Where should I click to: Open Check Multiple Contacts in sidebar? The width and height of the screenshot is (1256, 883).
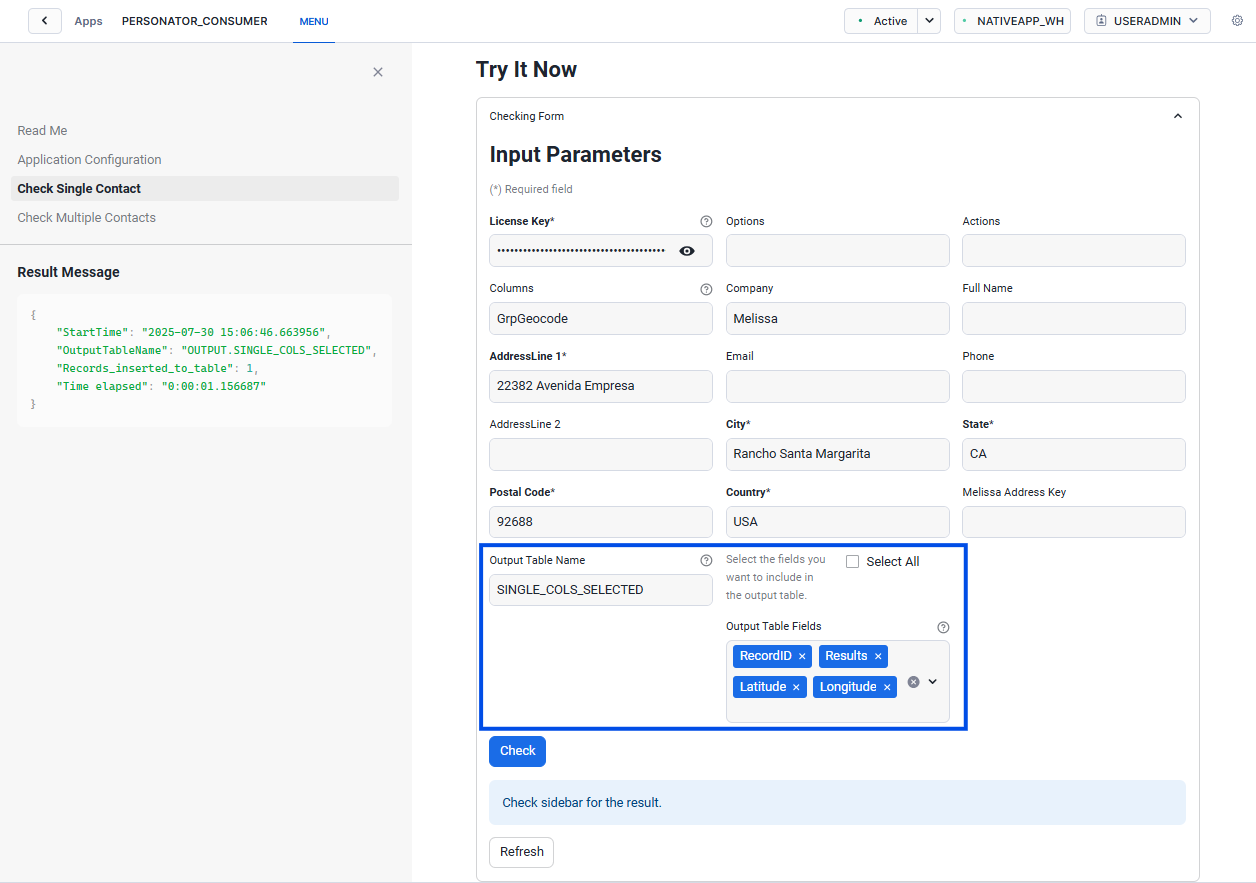86,218
